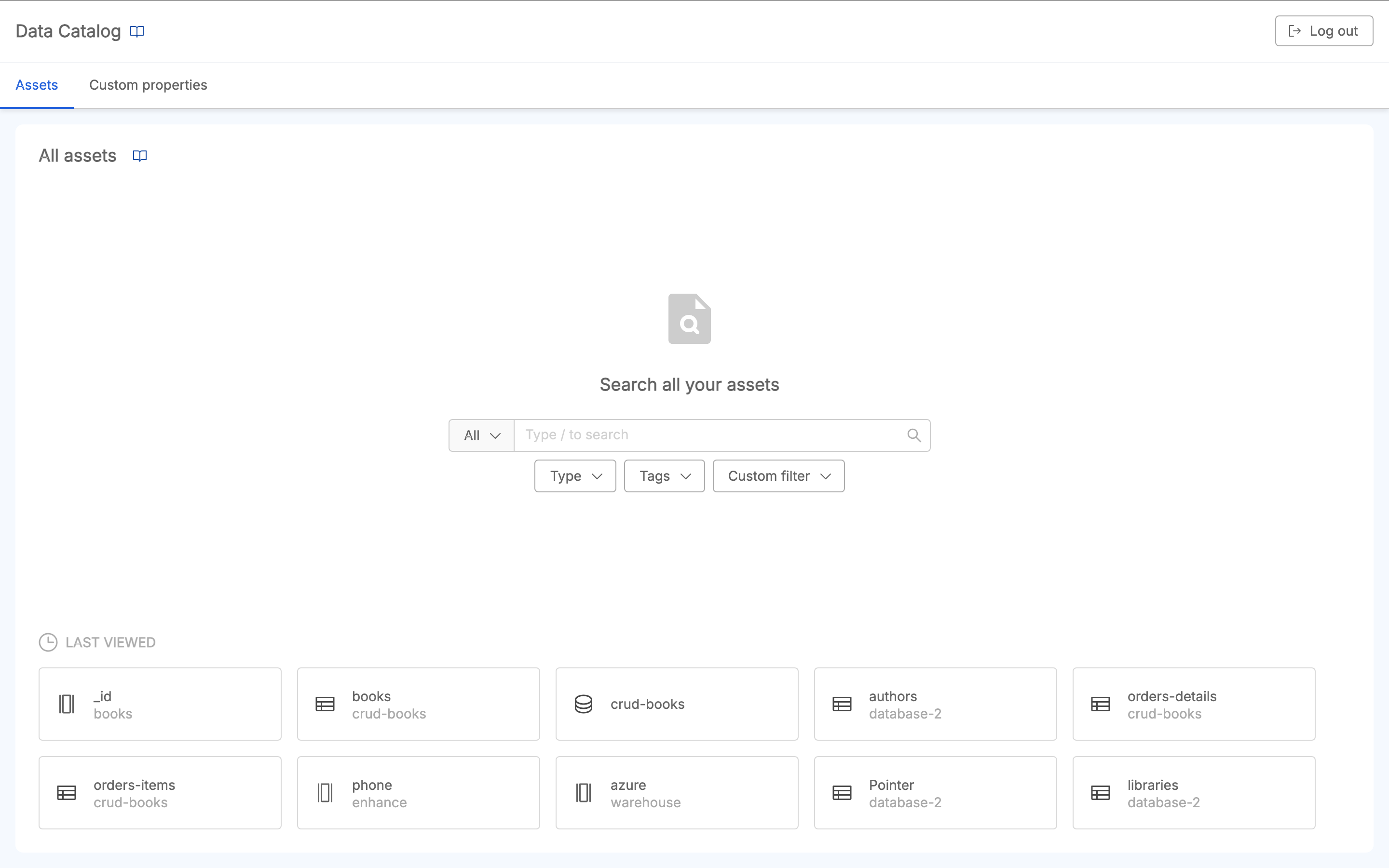Expand the Tags filter dropdown

pos(664,476)
